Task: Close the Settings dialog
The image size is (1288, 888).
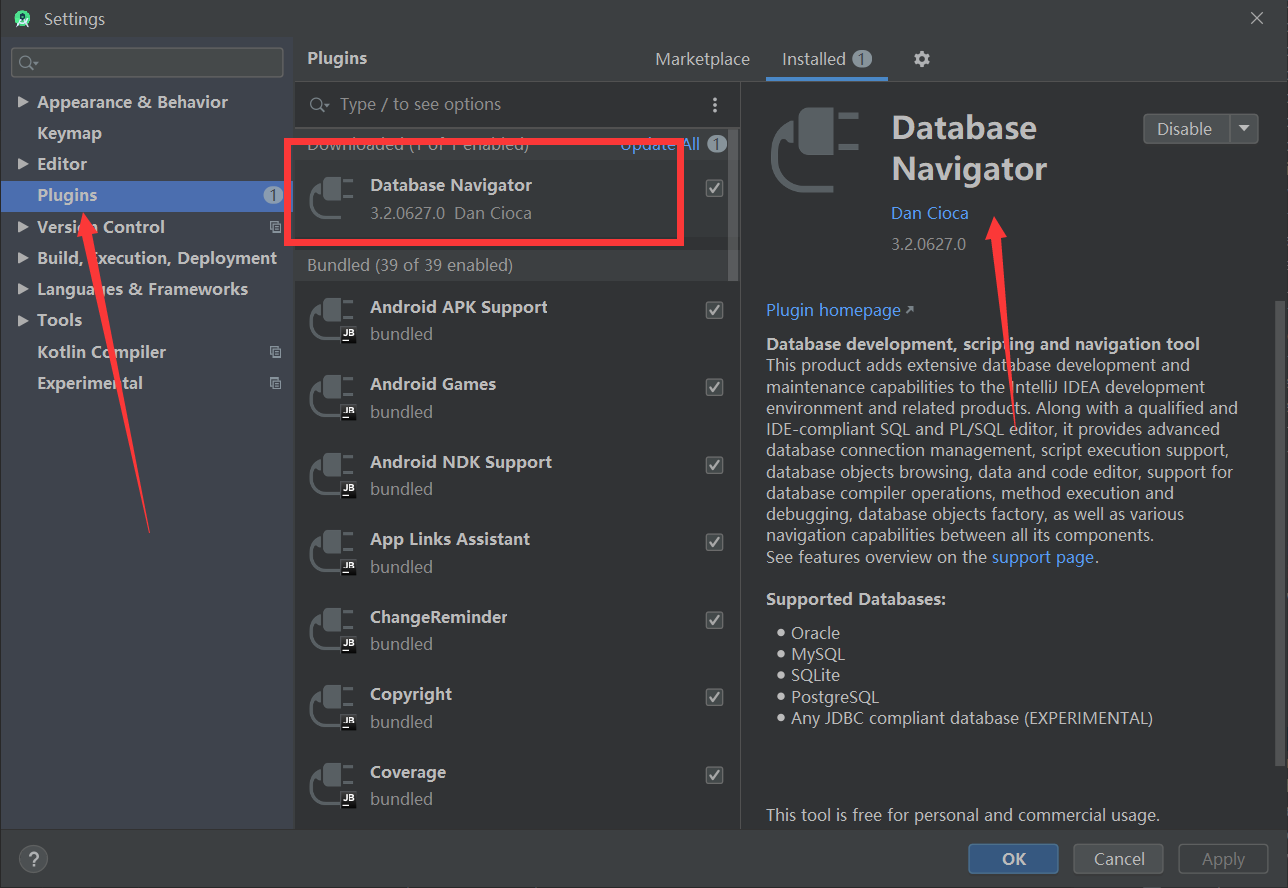Action: coord(1257,18)
